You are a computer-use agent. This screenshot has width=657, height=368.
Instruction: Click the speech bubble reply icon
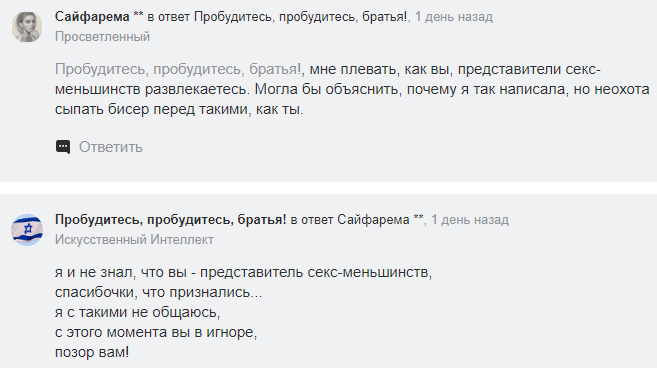click(x=63, y=147)
